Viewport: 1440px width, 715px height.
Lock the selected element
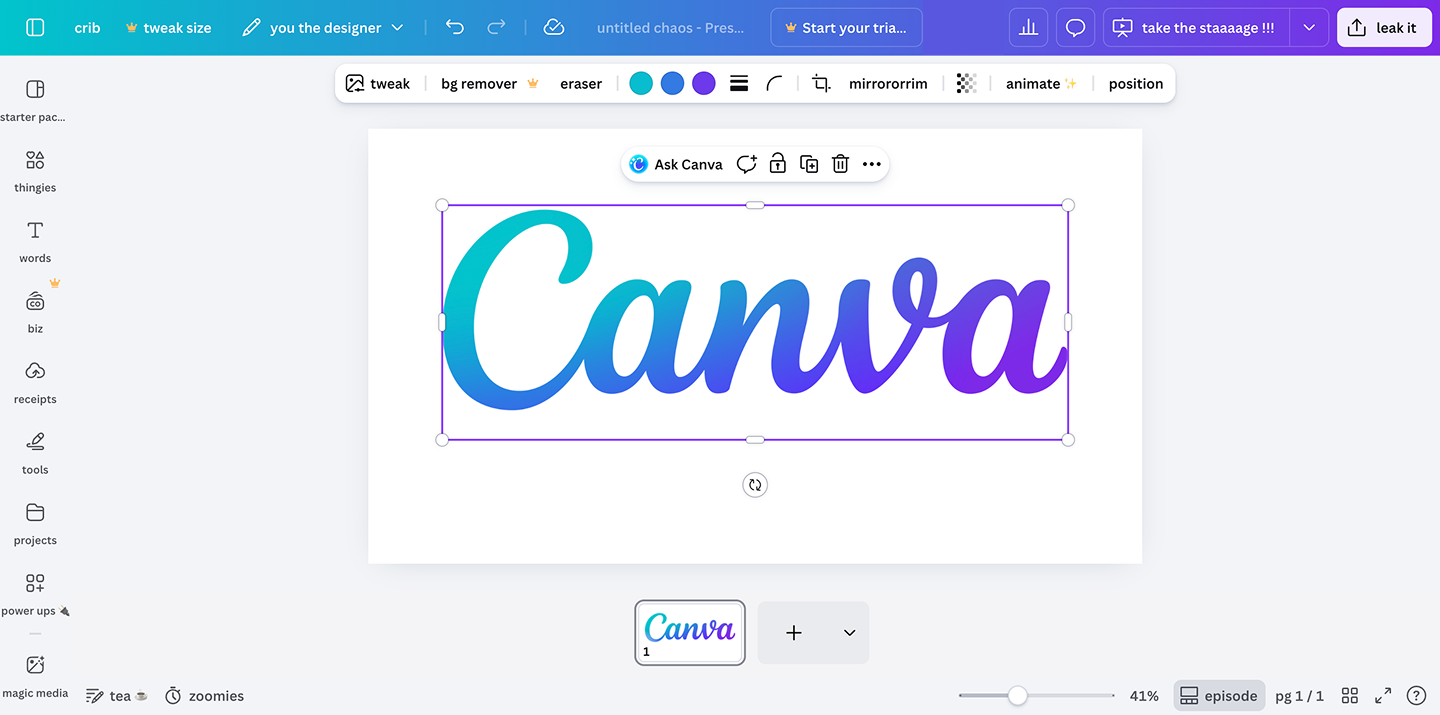click(778, 164)
